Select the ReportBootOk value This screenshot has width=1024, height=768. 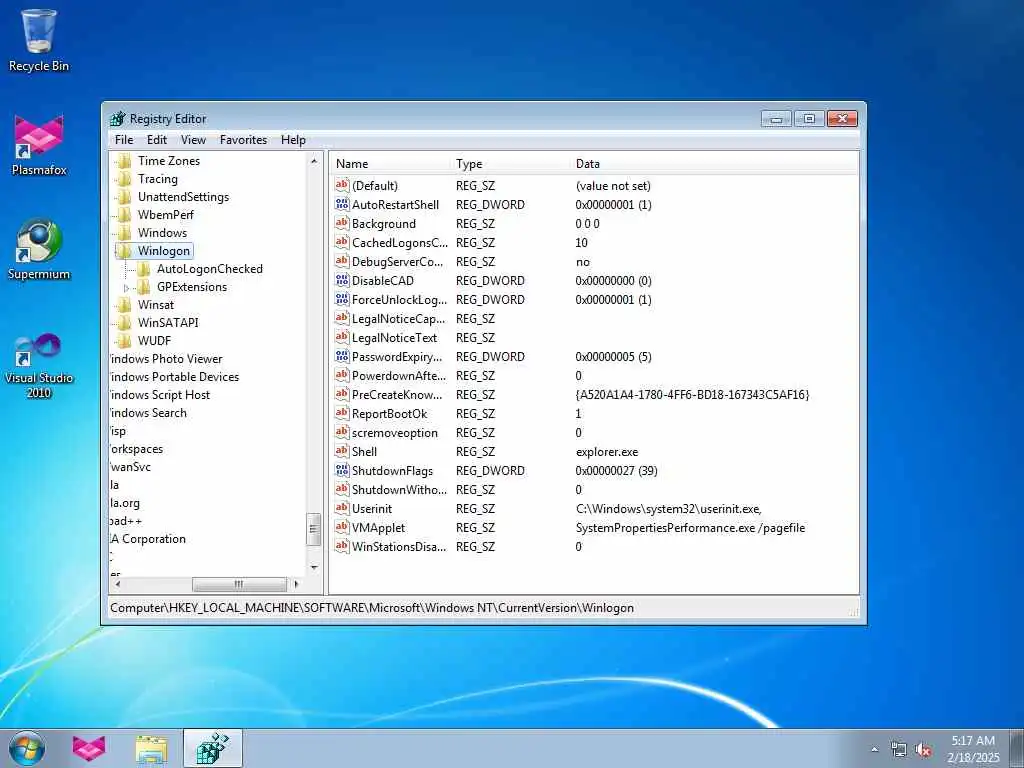click(x=389, y=413)
